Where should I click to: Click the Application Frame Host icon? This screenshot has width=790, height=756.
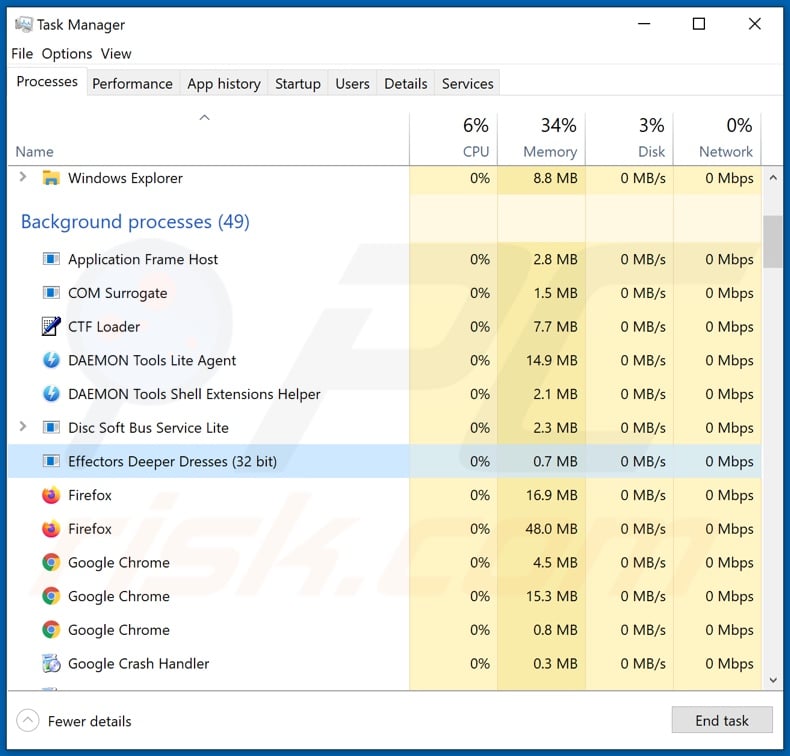pyautogui.click(x=51, y=259)
